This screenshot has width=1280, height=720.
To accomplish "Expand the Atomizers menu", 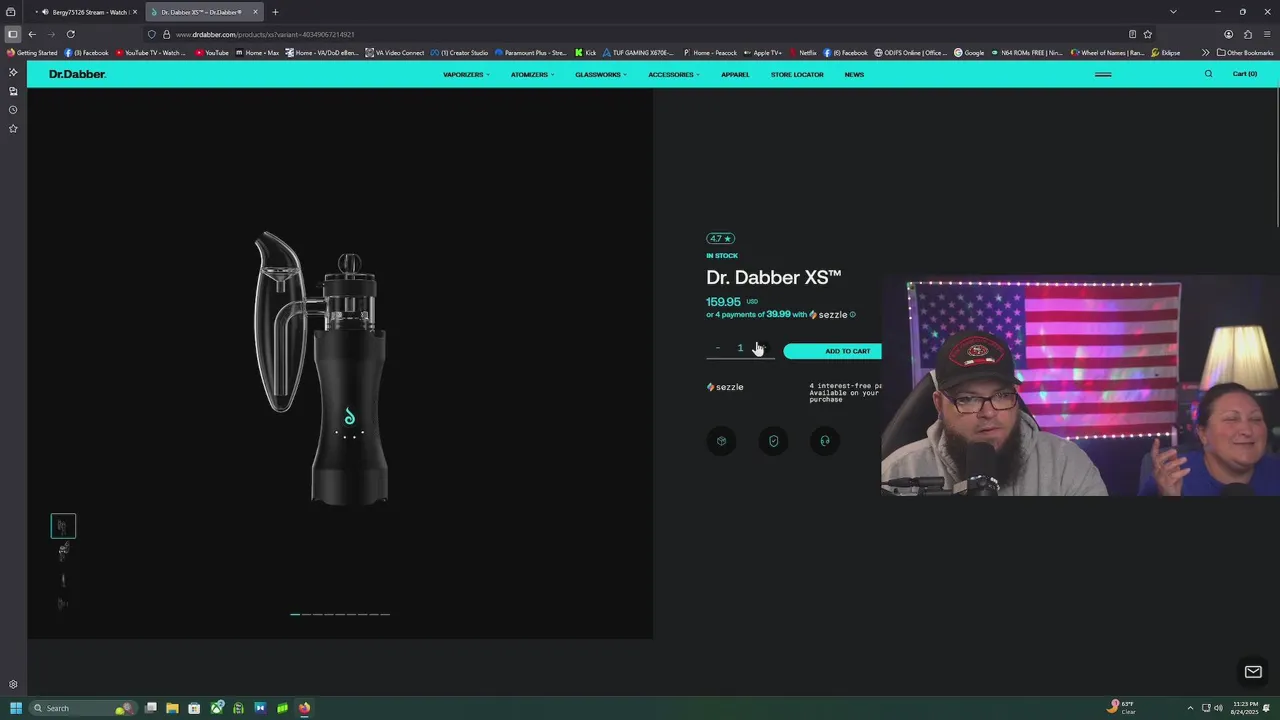I will pos(532,74).
